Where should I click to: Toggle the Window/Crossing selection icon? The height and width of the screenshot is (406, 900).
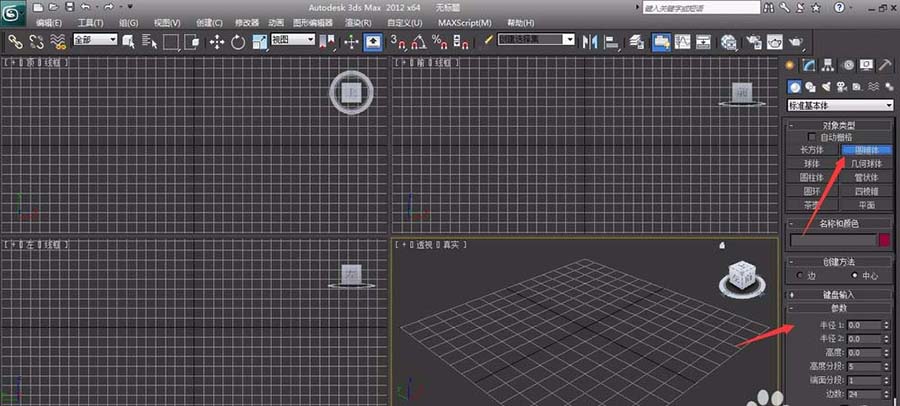click(x=192, y=41)
